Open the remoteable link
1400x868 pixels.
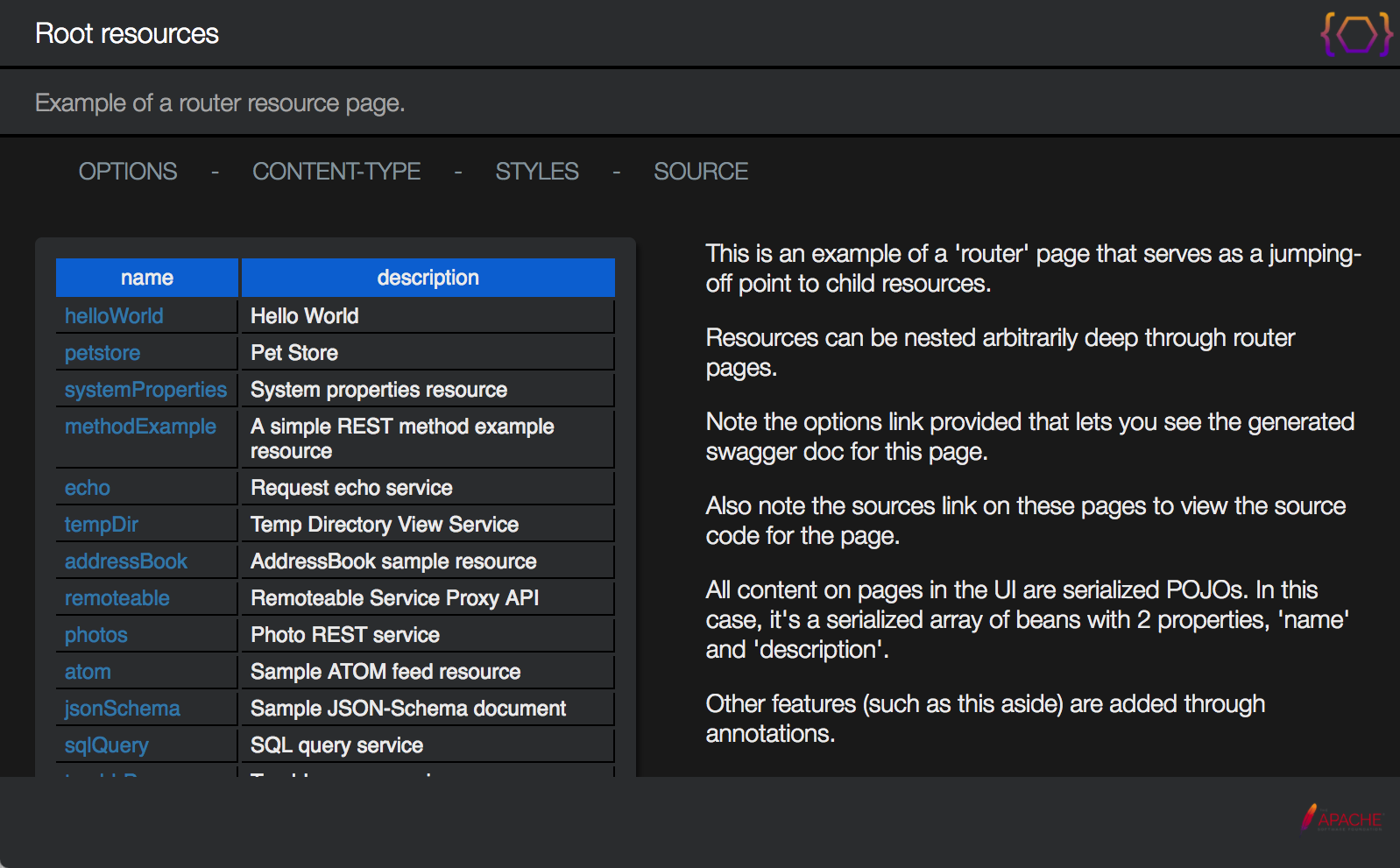[x=117, y=598]
